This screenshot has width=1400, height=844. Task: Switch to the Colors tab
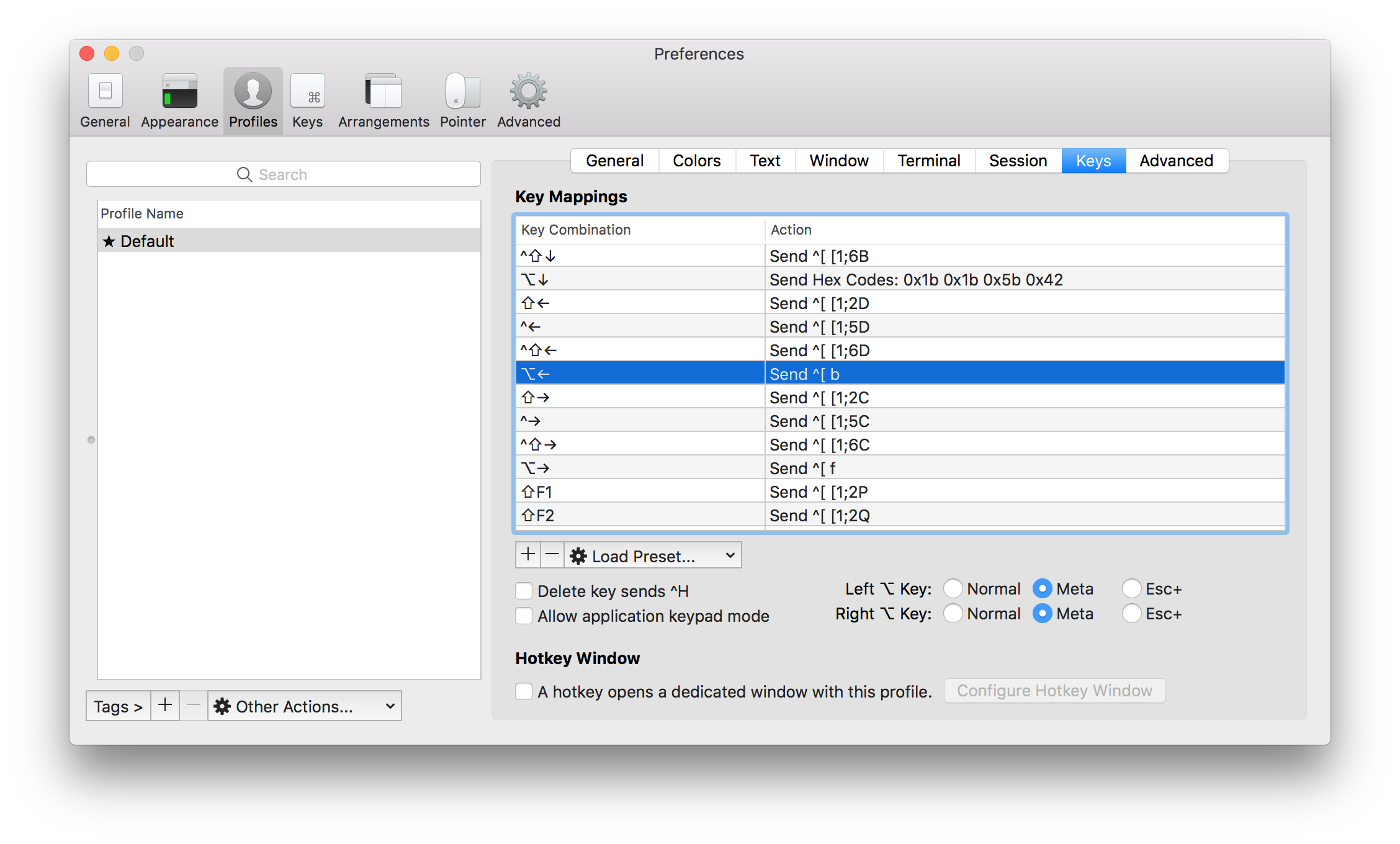click(697, 161)
